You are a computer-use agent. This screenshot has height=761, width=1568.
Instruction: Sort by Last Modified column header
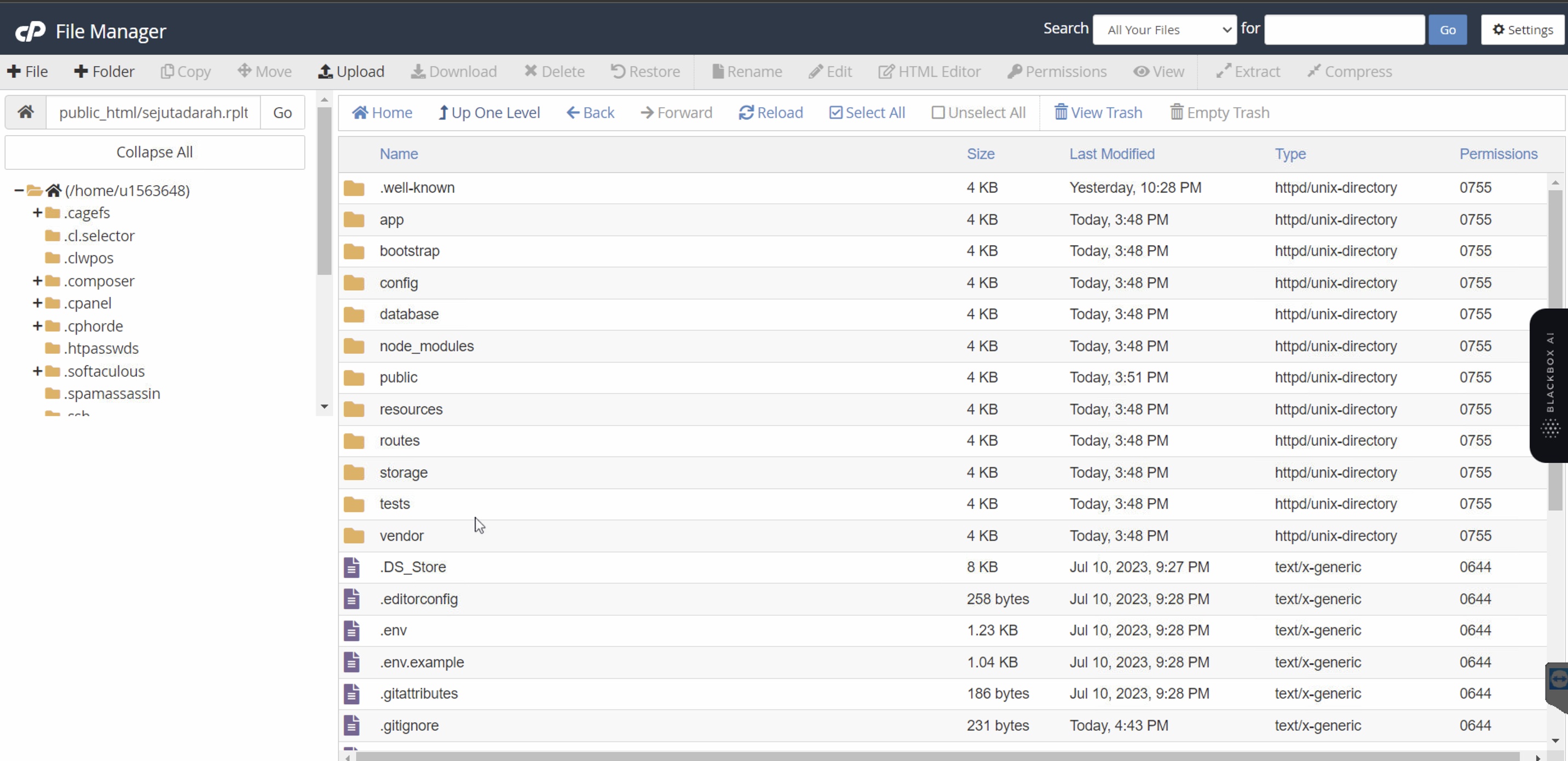1111,154
